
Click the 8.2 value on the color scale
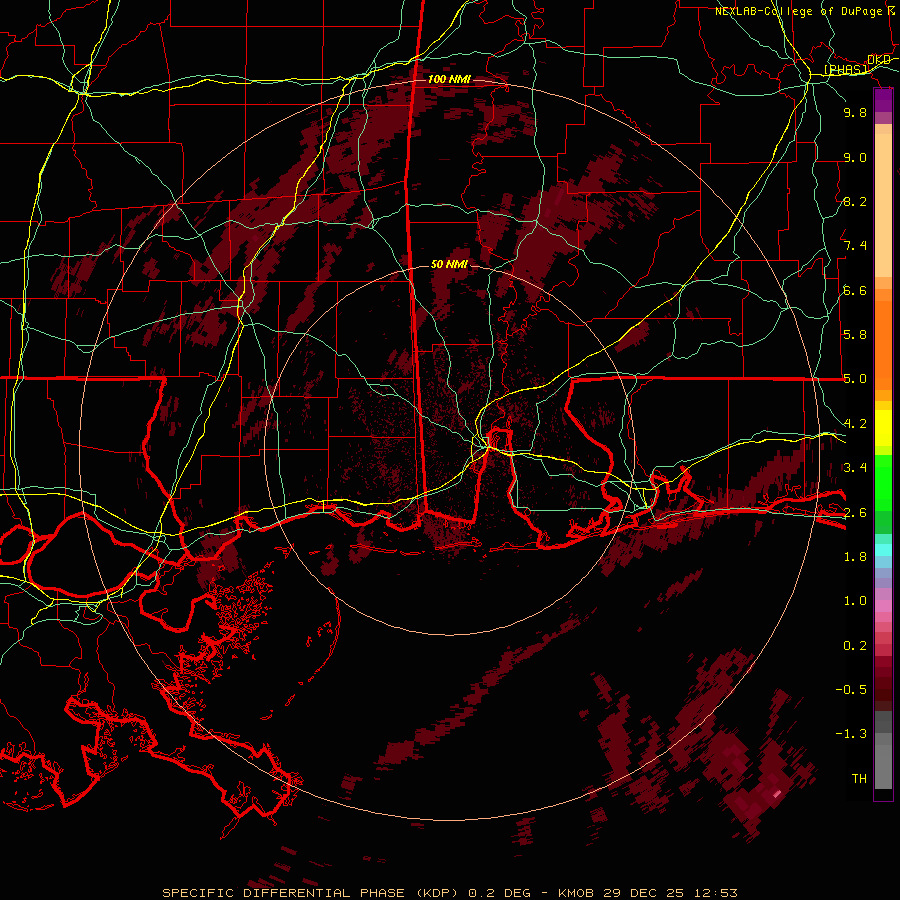point(855,201)
